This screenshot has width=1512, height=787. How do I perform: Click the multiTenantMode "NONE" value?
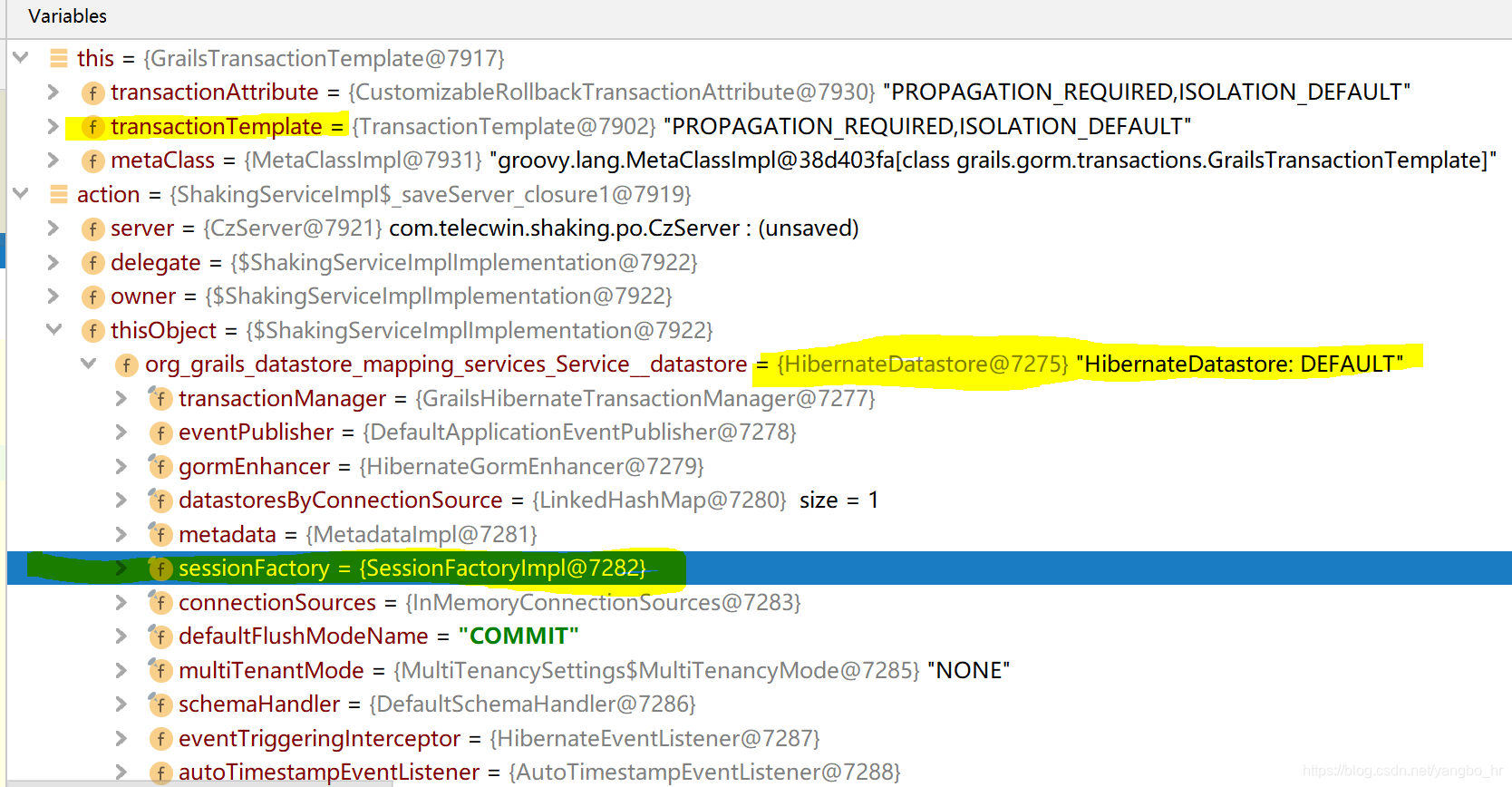tap(968, 670)
